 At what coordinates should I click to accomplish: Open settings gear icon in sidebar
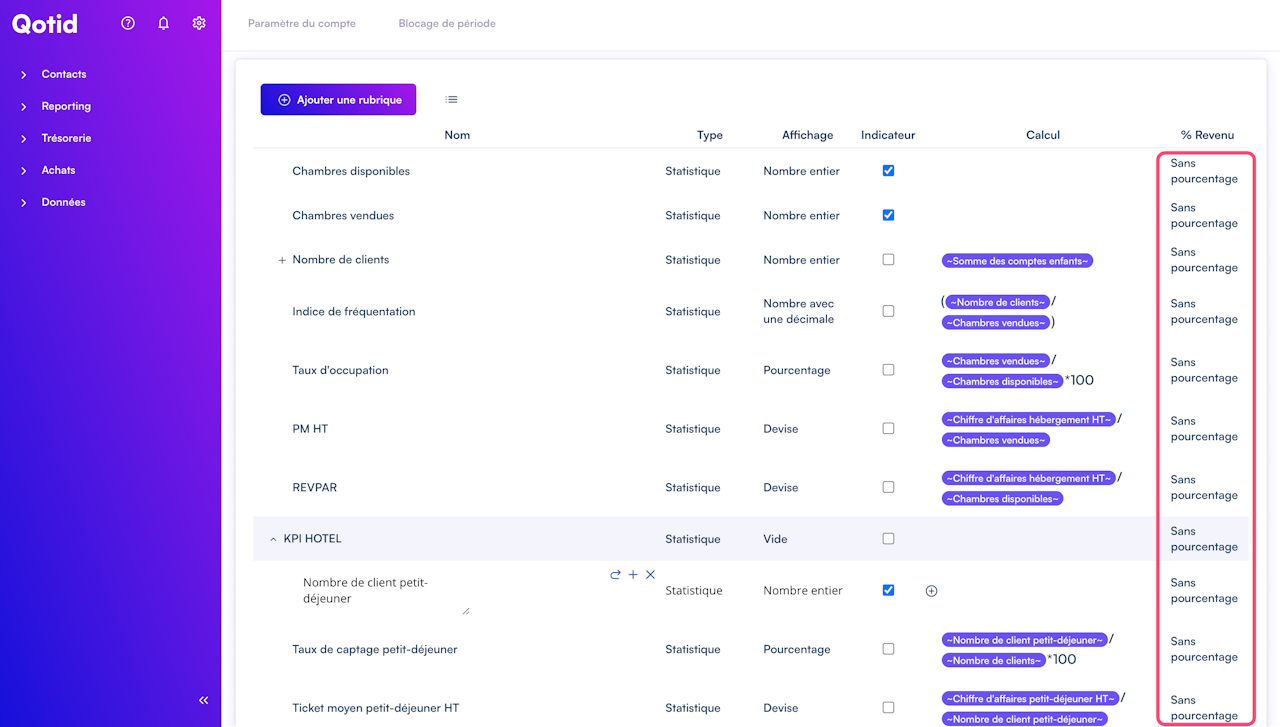[199, 23]
